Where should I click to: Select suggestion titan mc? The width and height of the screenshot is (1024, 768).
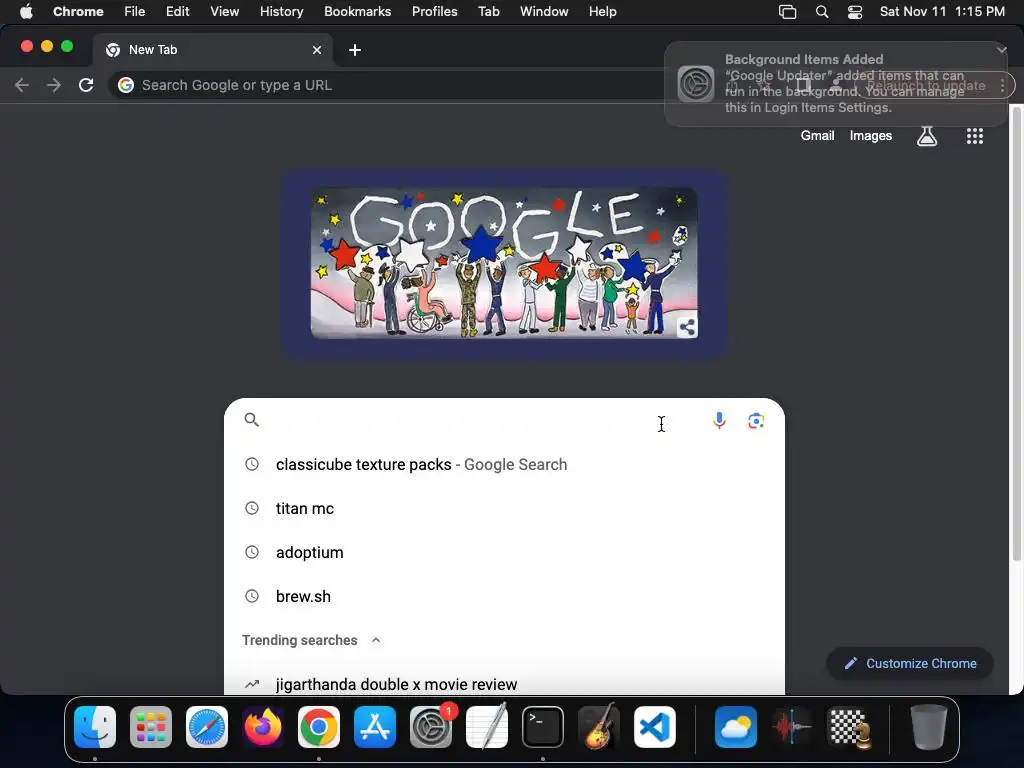[504, 508]
